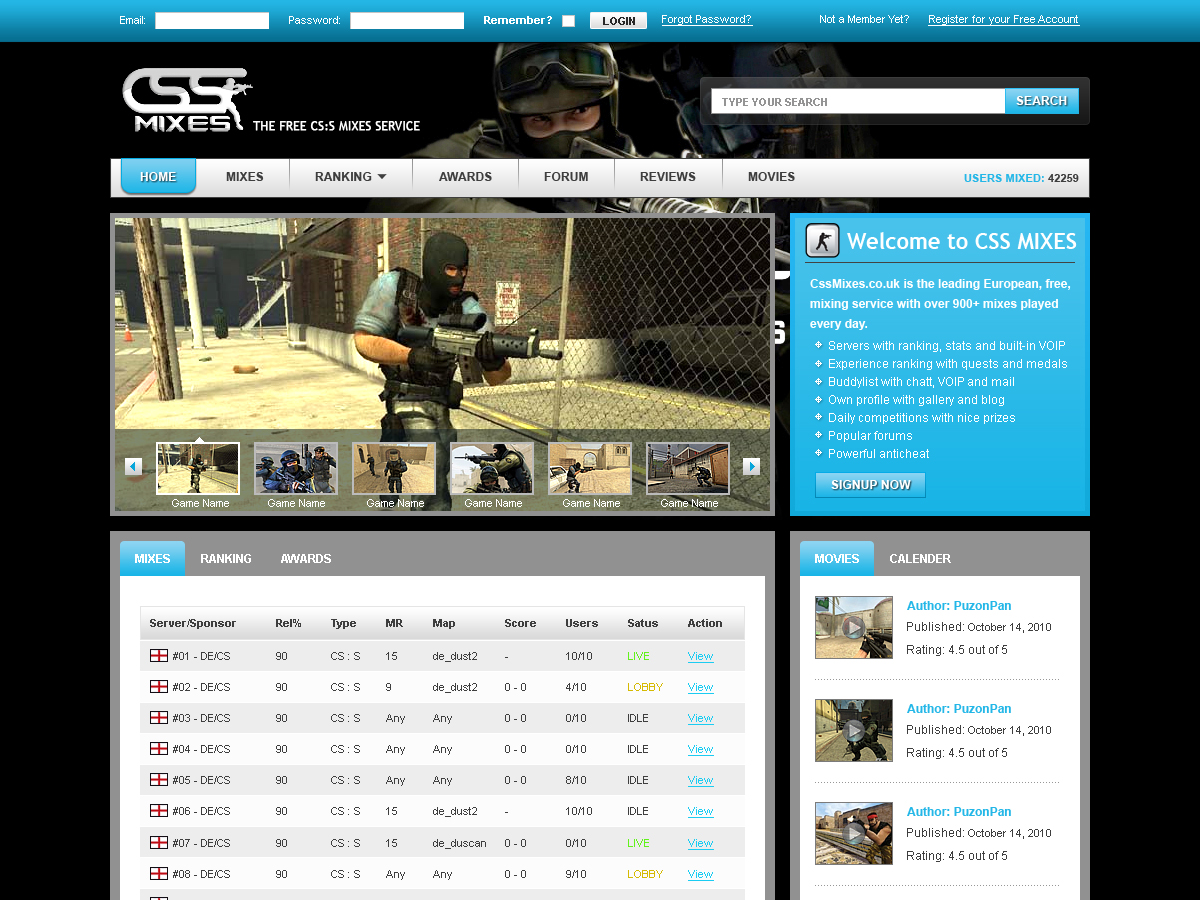Click the SEARCH button
The image size is (1200, 900).
pyautogui.click(x=1042, y=101)
